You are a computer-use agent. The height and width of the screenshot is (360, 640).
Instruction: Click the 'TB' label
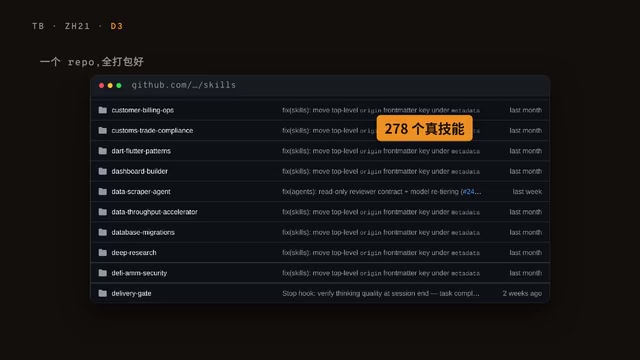tap(38, 26)
